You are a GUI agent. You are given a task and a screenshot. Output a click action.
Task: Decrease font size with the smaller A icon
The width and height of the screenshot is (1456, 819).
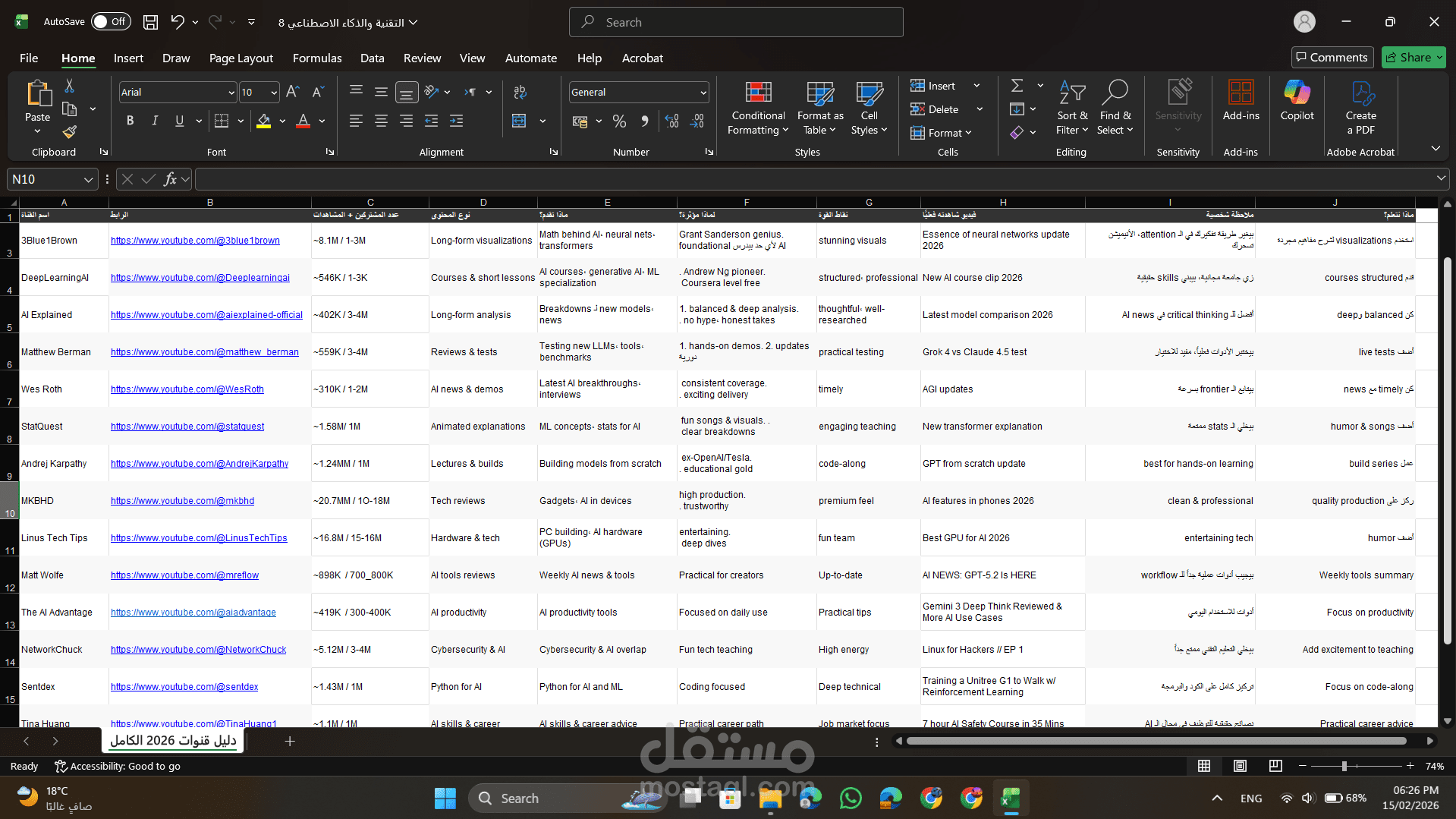pos(319,92)
